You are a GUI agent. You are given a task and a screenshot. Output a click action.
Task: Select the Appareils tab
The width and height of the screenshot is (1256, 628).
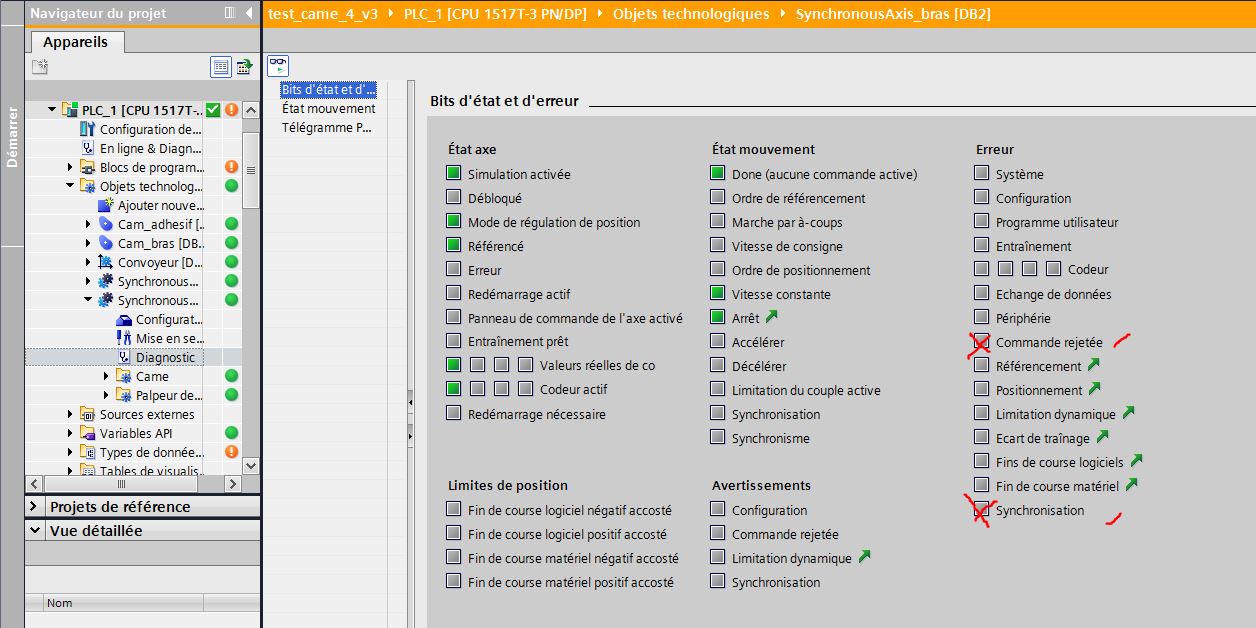click(76, 42)
